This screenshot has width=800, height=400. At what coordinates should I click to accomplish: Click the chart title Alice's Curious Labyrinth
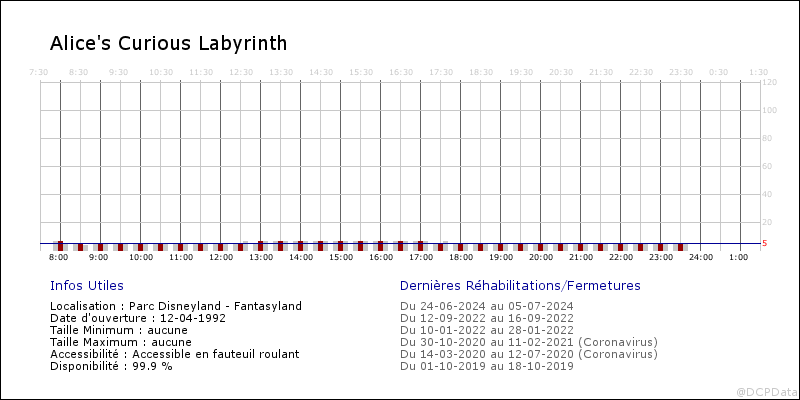[168, 44]
